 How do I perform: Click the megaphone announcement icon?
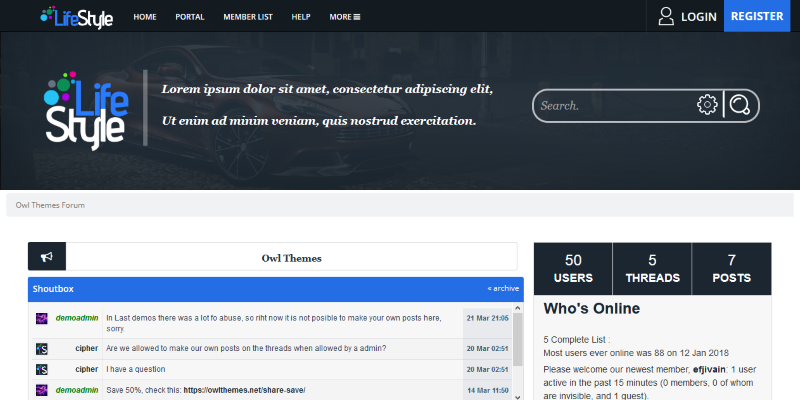coord(46,257)
